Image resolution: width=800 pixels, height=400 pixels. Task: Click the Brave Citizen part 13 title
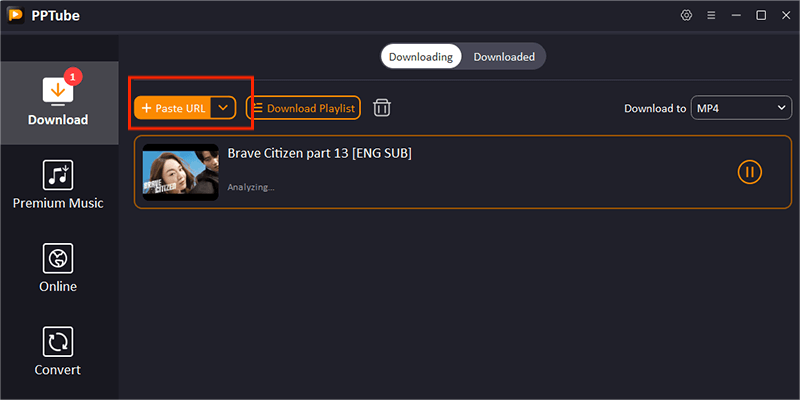[319, 153]
